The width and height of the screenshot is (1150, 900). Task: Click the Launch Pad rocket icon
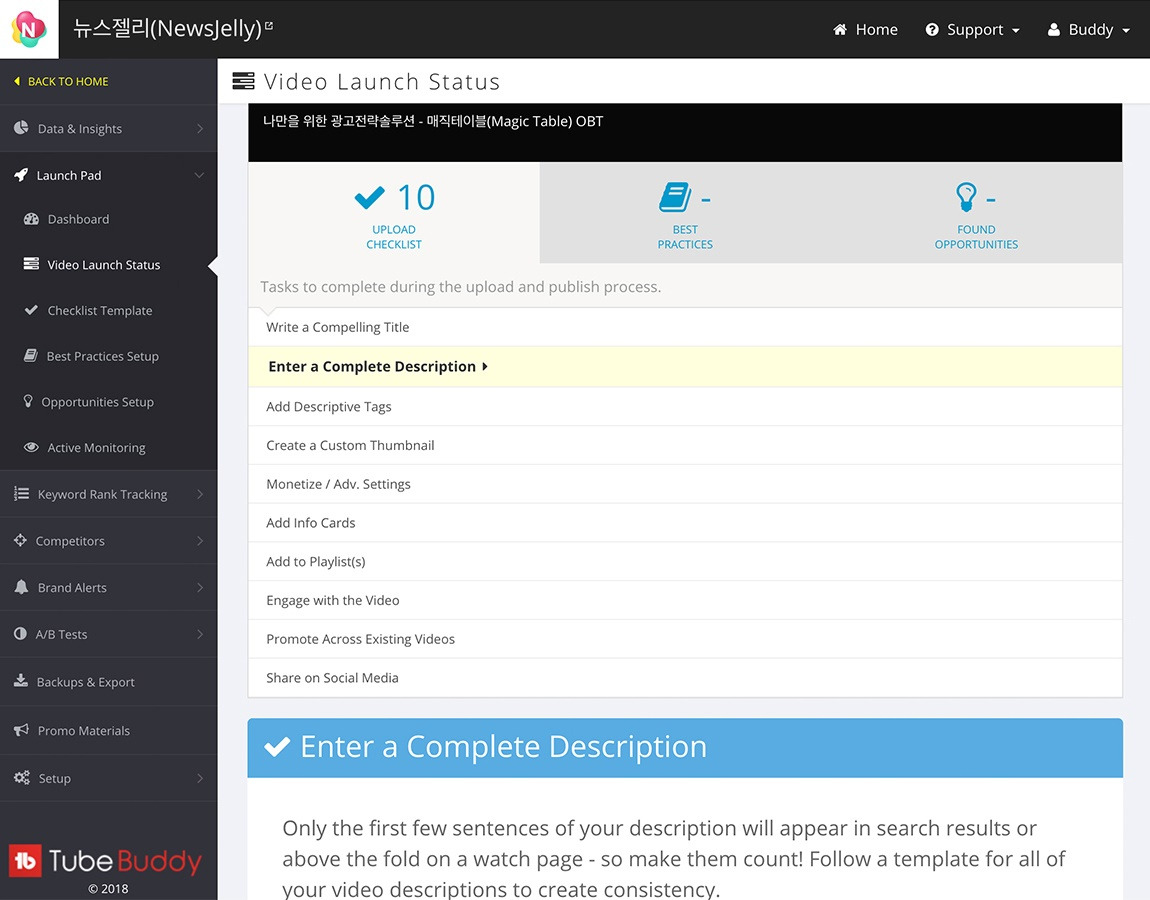pos(21,175)
